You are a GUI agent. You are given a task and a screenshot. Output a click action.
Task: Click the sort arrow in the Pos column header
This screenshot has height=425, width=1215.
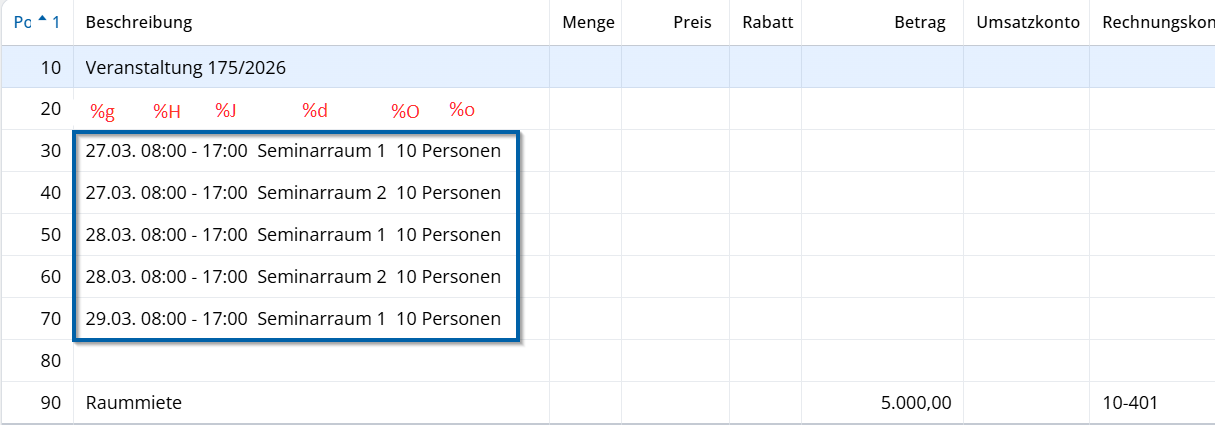click(41, 20)
